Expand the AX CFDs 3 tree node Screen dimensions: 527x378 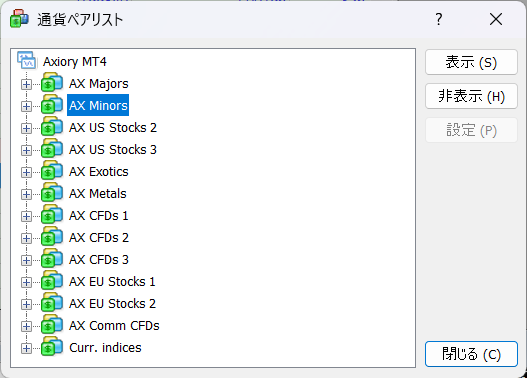coord(26,260)
